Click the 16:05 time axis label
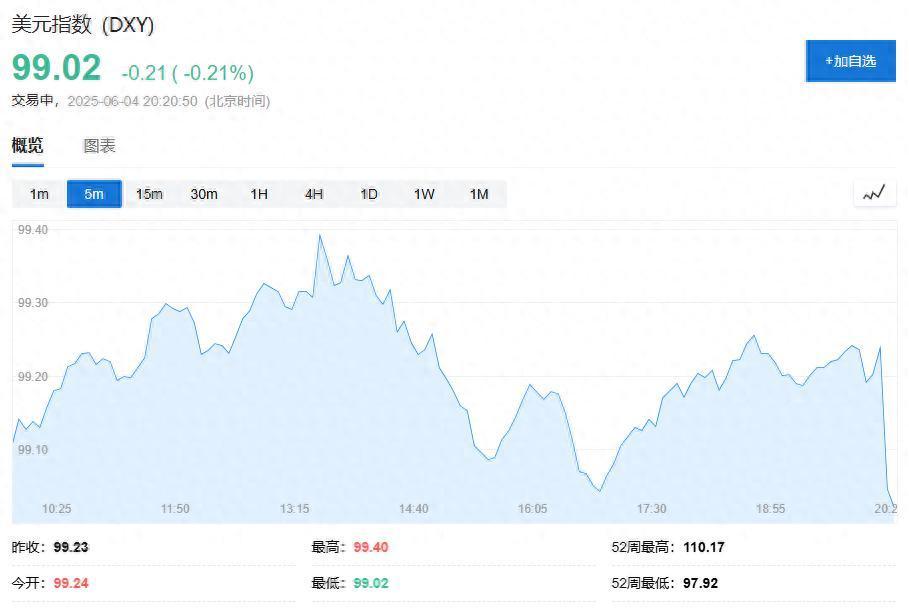The width and height of the screenshot is (909, 609). 532,509
